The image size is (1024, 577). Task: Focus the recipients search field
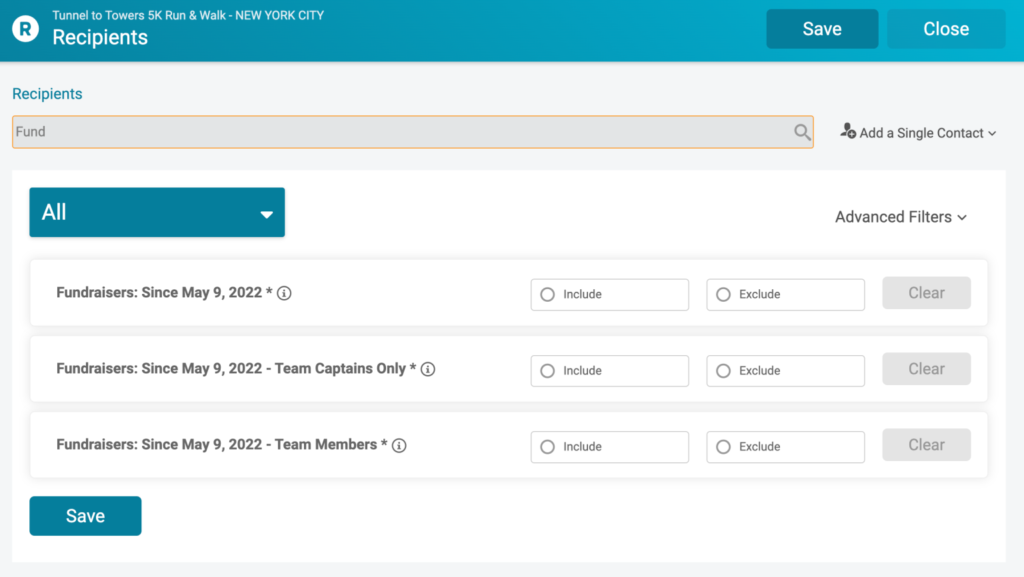pos(413,132)
